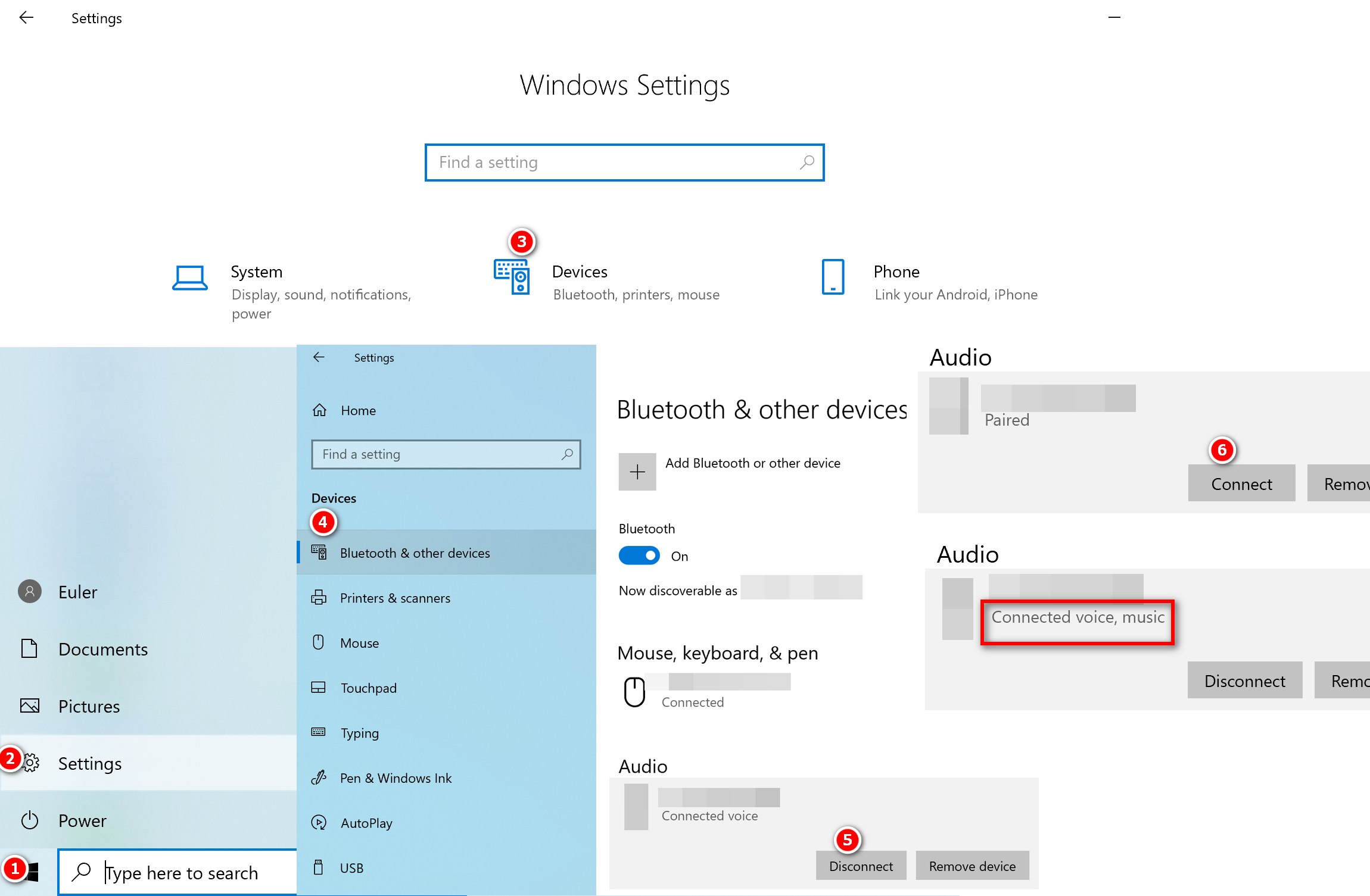Click the Windows Start button
This screenshot has width=1370, height=896.
[x=30, y=872]
